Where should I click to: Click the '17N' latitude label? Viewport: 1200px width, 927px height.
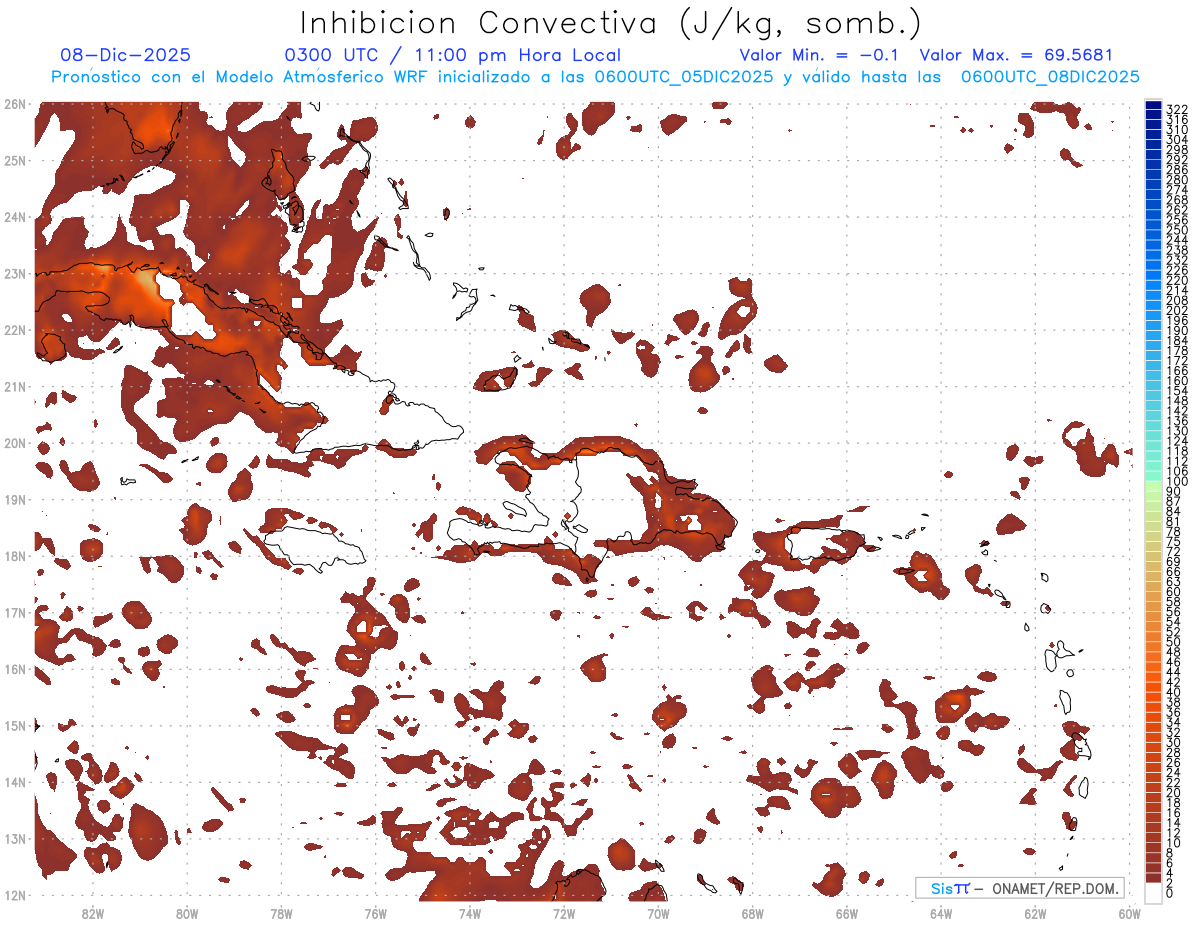click(15, 612)
